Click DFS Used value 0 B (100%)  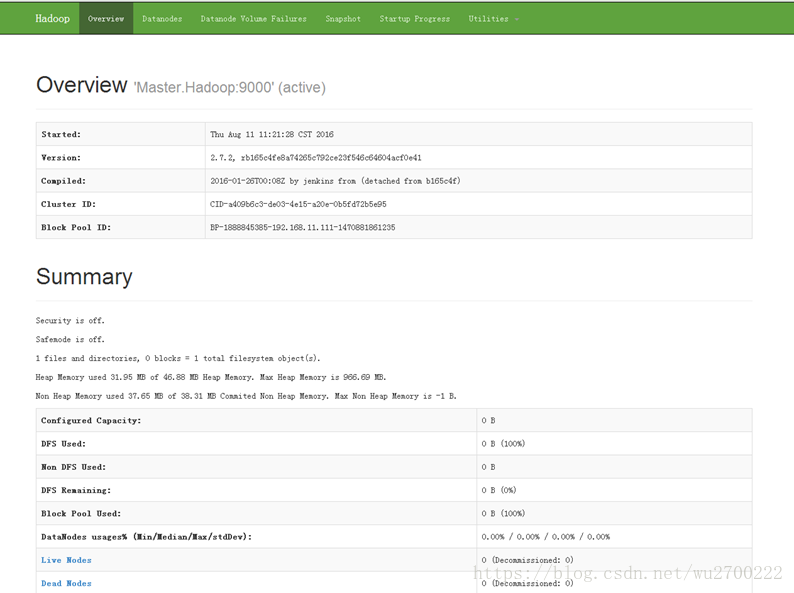[503, 444]
